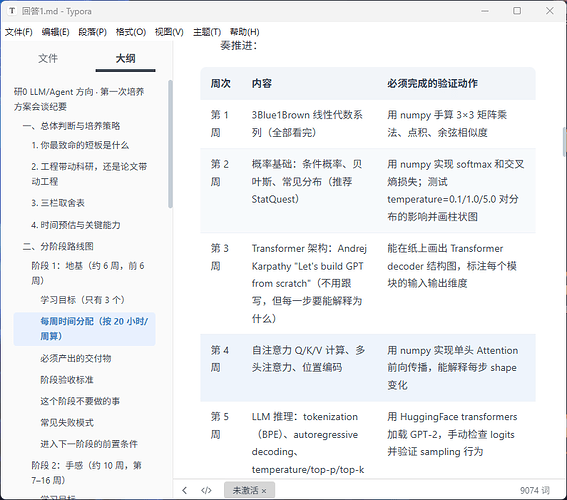Image resolution: width=567 pixels, height=500 pixels.
Task: Select outline item 4. 时间预估与关键能力
Action: pos(76,225)
